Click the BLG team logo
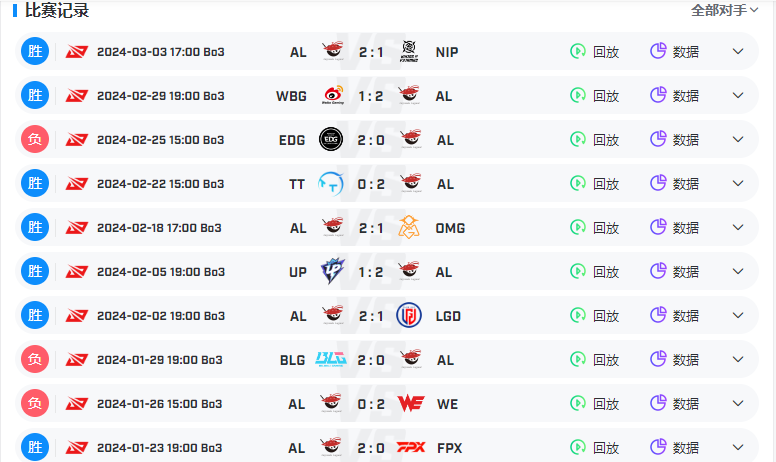The width and height of the screenshot is (776, 462). (x=331, y=360)
